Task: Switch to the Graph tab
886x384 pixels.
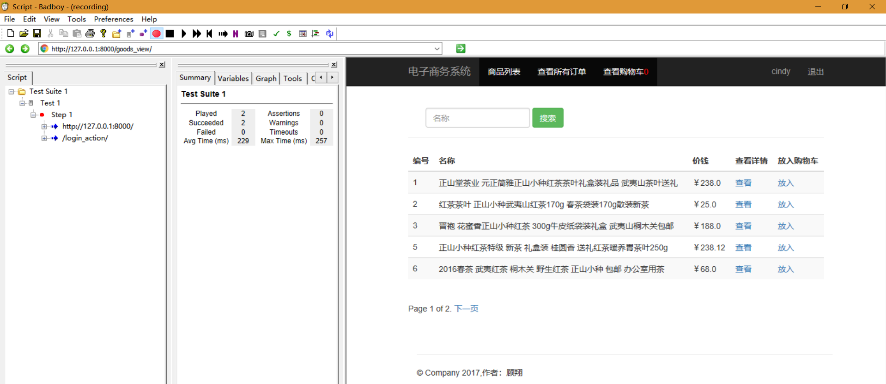Action: tap(266, 78)
